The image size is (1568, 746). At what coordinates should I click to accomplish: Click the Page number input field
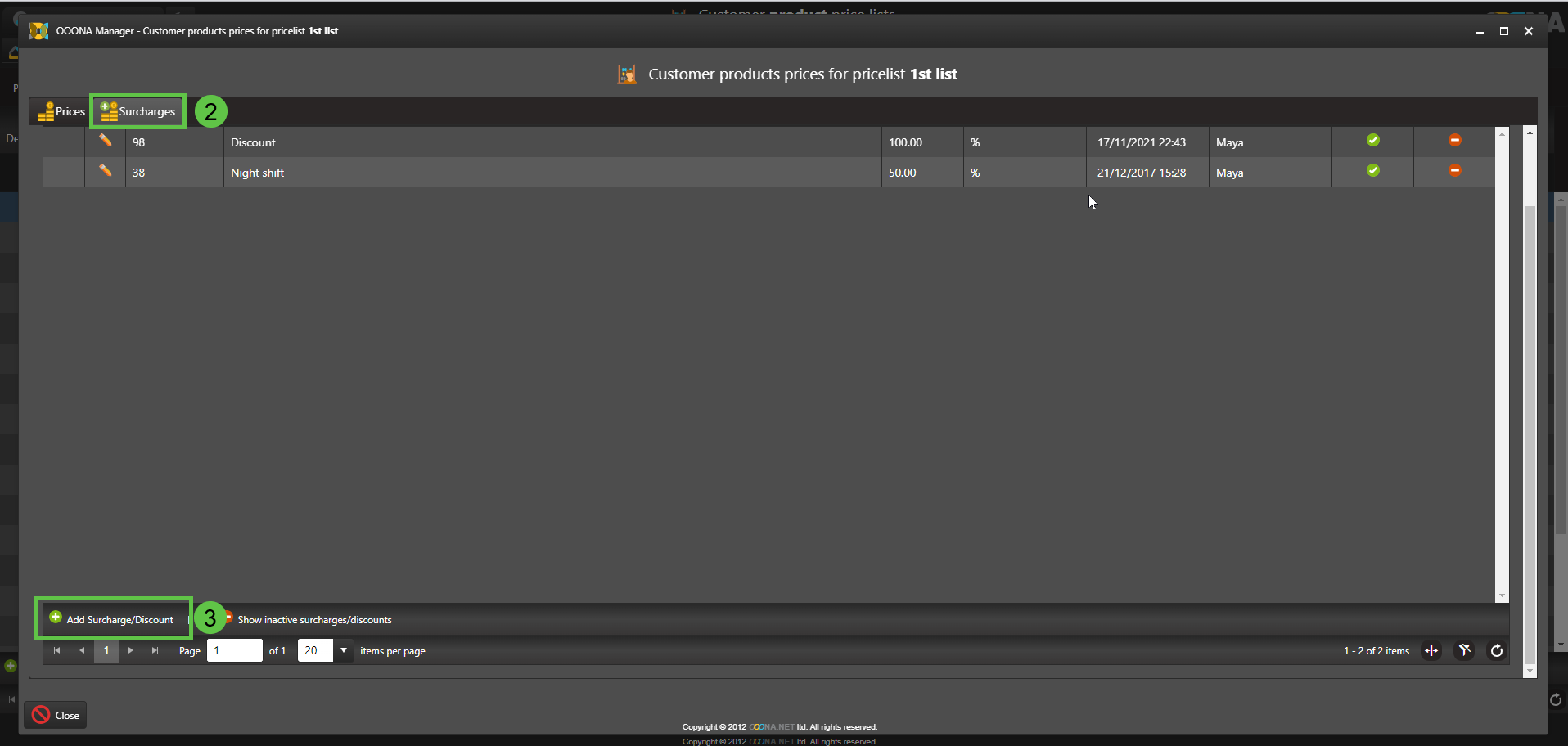[234, 651]
